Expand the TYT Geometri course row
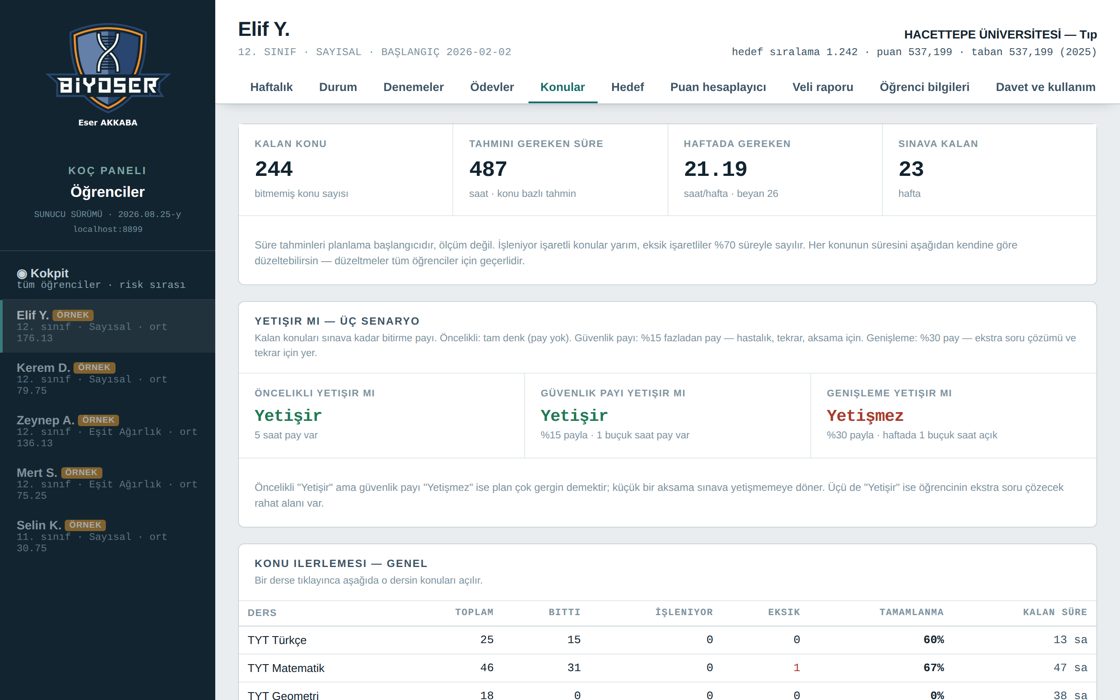1120x700 pixels. [667, 692]
